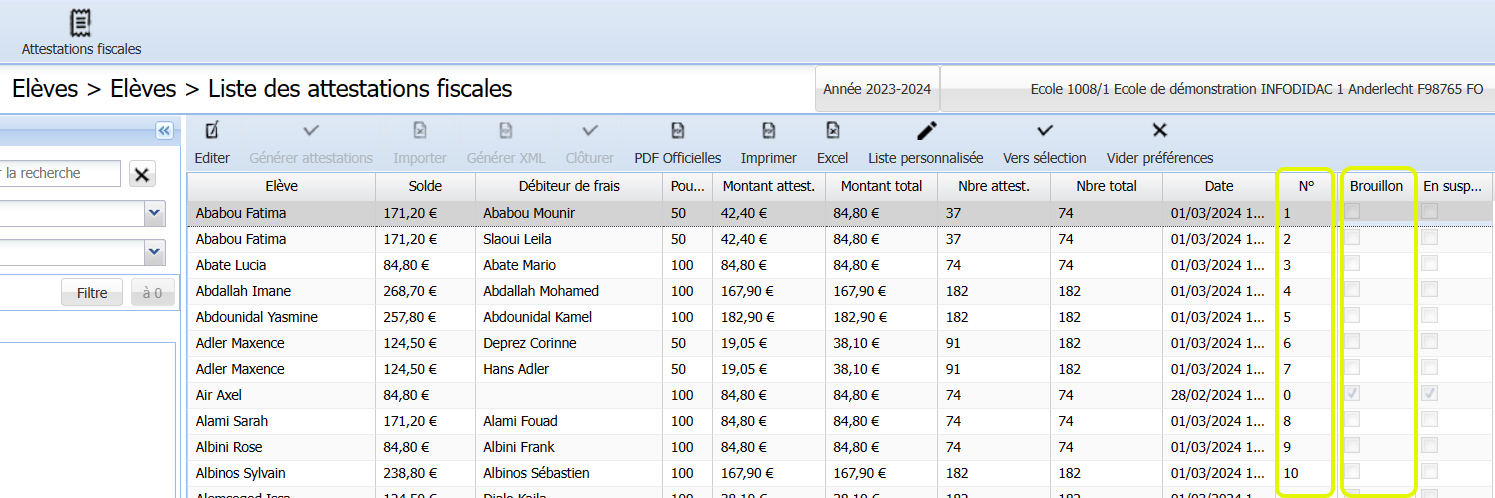Sort by the Solde column header
The height and width of the screenshot is (498, 1495).
425,186
